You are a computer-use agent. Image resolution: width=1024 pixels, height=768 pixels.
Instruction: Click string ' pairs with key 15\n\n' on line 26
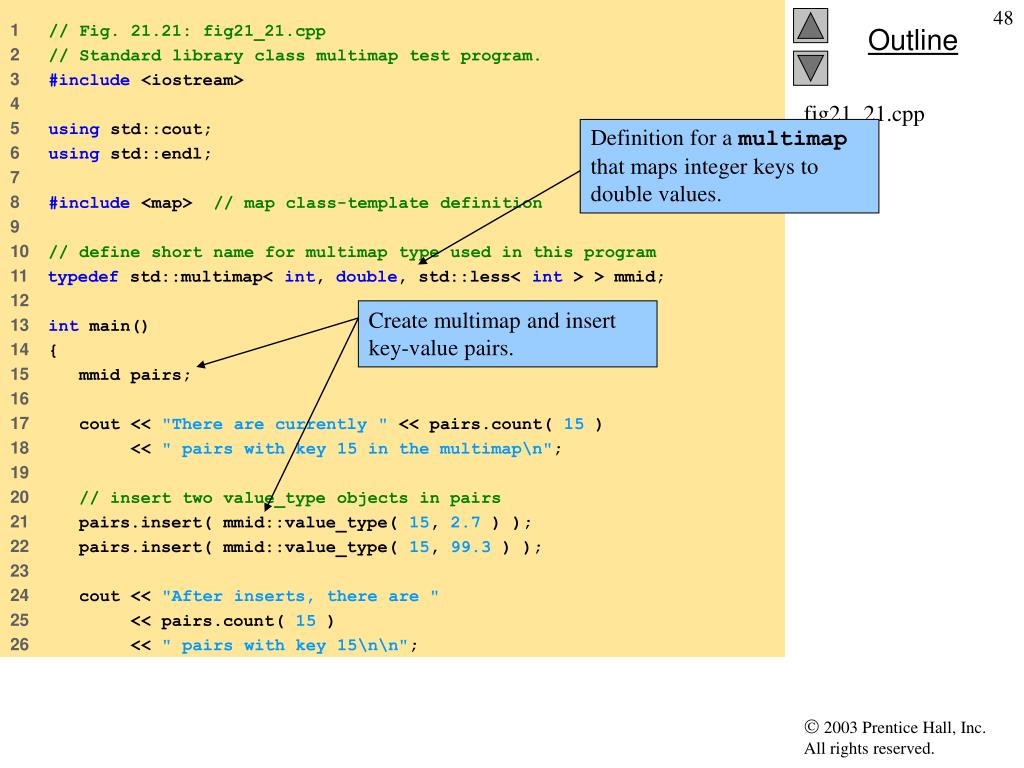(x=285, y=645)
